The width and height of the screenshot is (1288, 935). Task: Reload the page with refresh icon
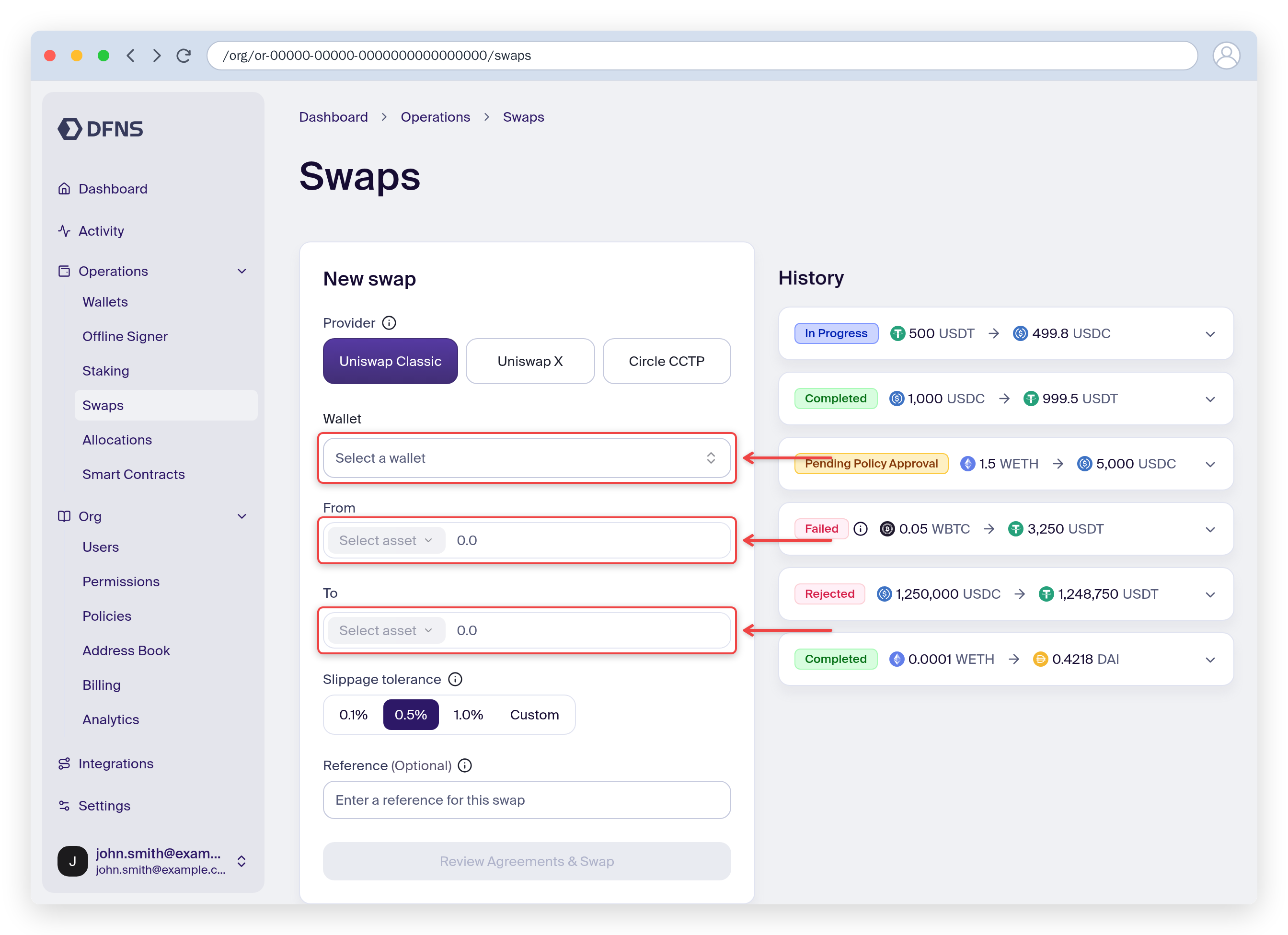tap(184, 56)
